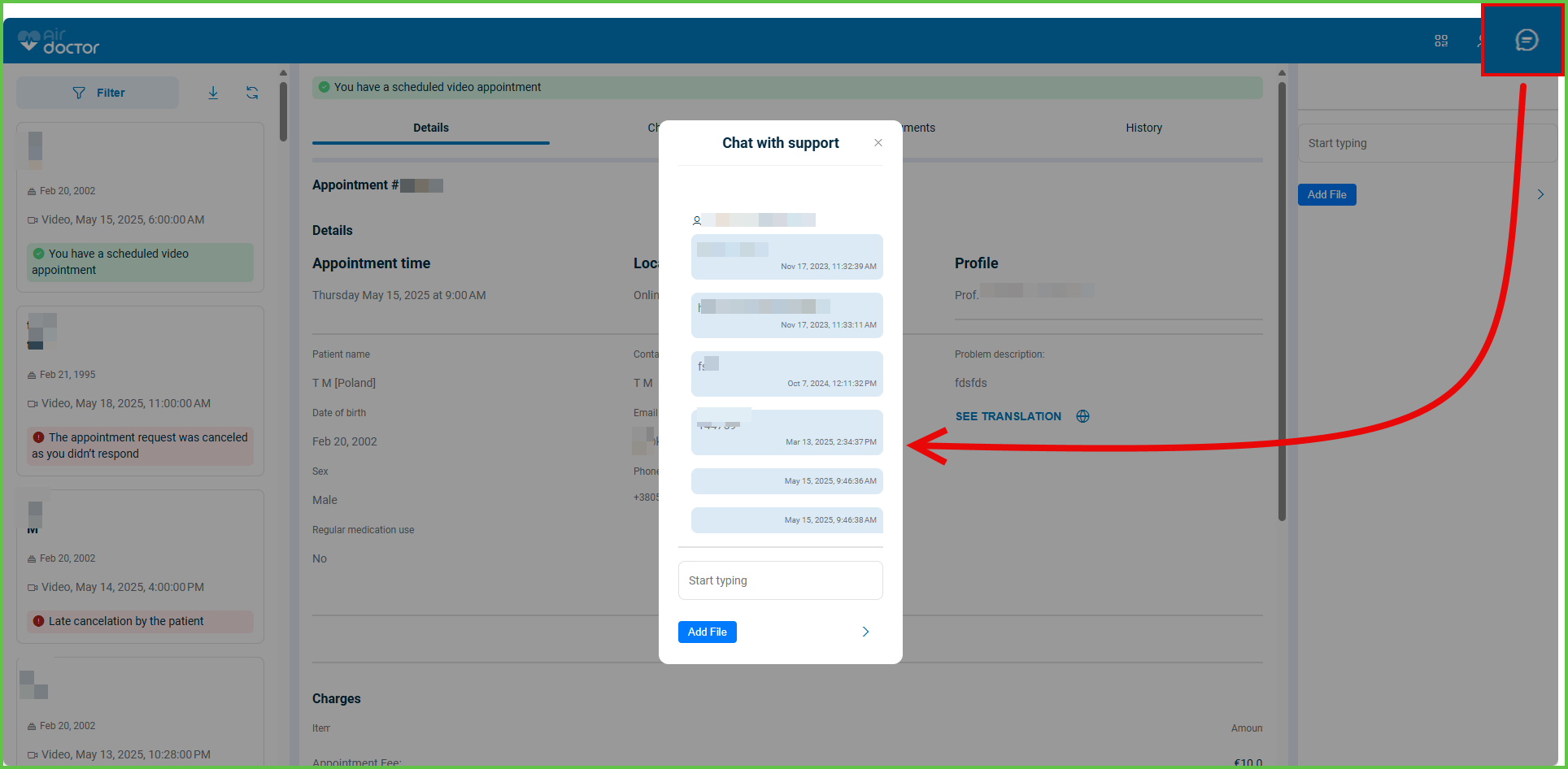Send message arrow in support chat dialog
This screenshot has width=1568, height=769.
865,632
